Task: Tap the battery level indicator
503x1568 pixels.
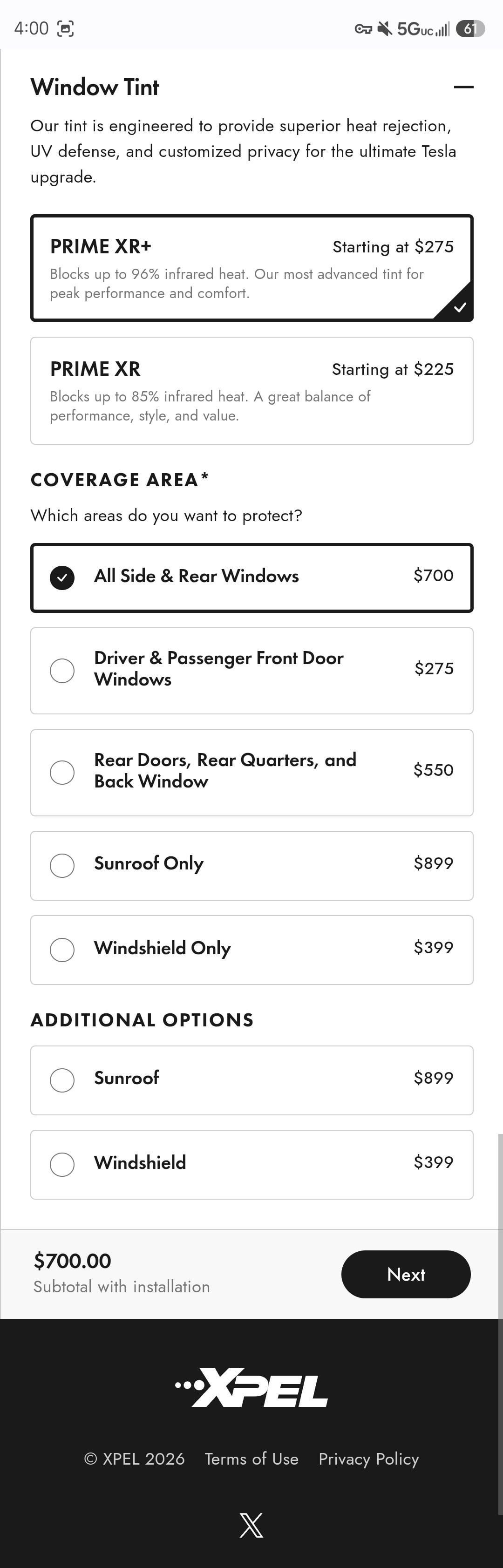Action: pyautogui.click(x=469, y=28)
